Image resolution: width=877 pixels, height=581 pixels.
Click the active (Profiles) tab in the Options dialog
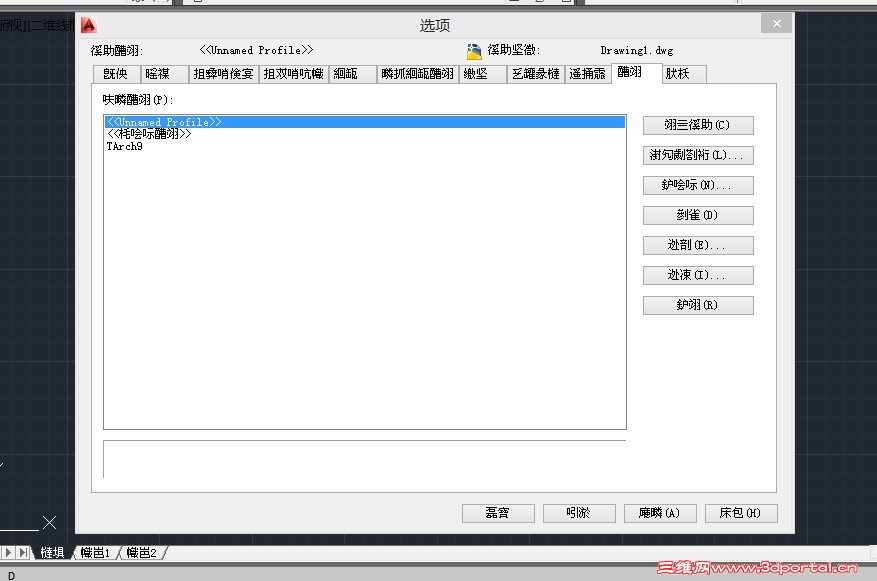tap(636, 73)
